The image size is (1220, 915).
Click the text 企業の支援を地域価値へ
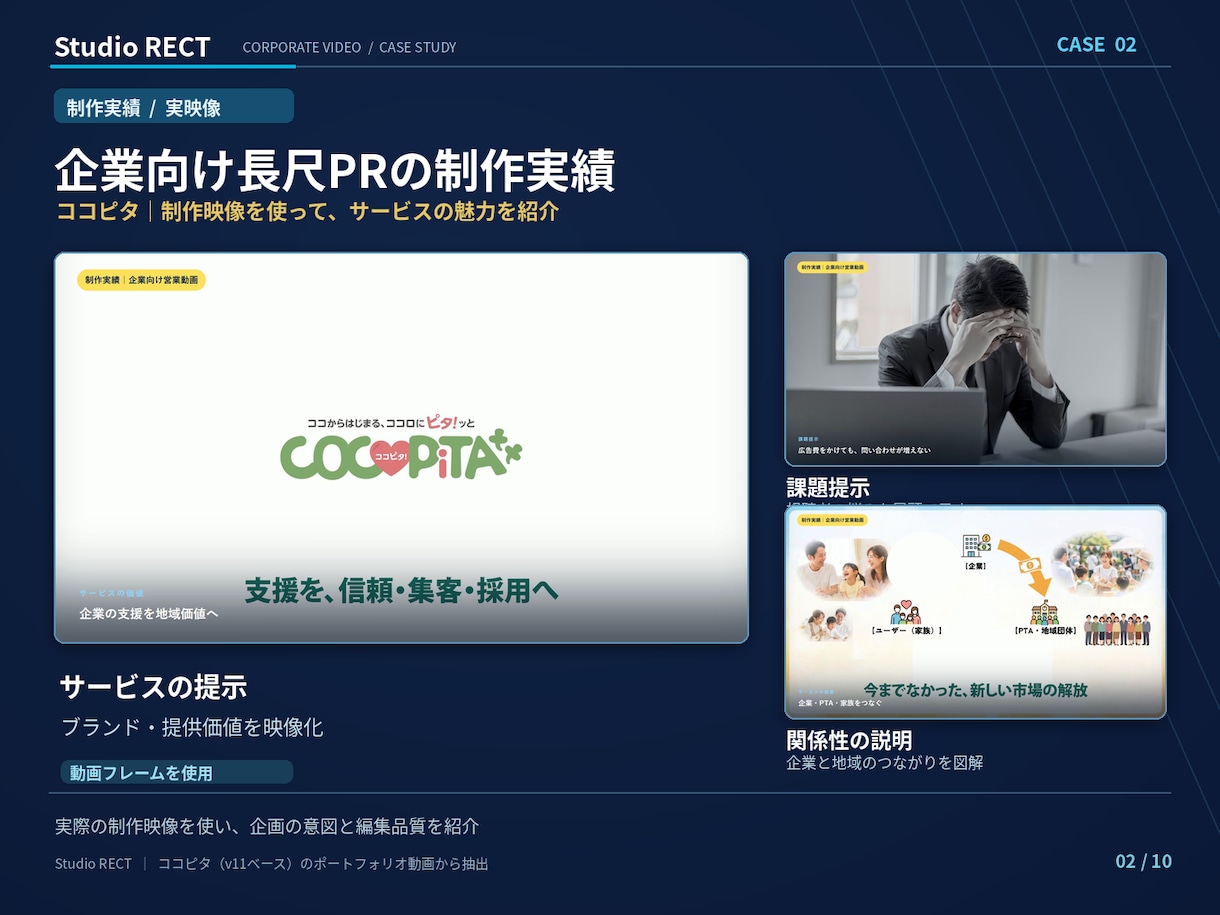149,613
